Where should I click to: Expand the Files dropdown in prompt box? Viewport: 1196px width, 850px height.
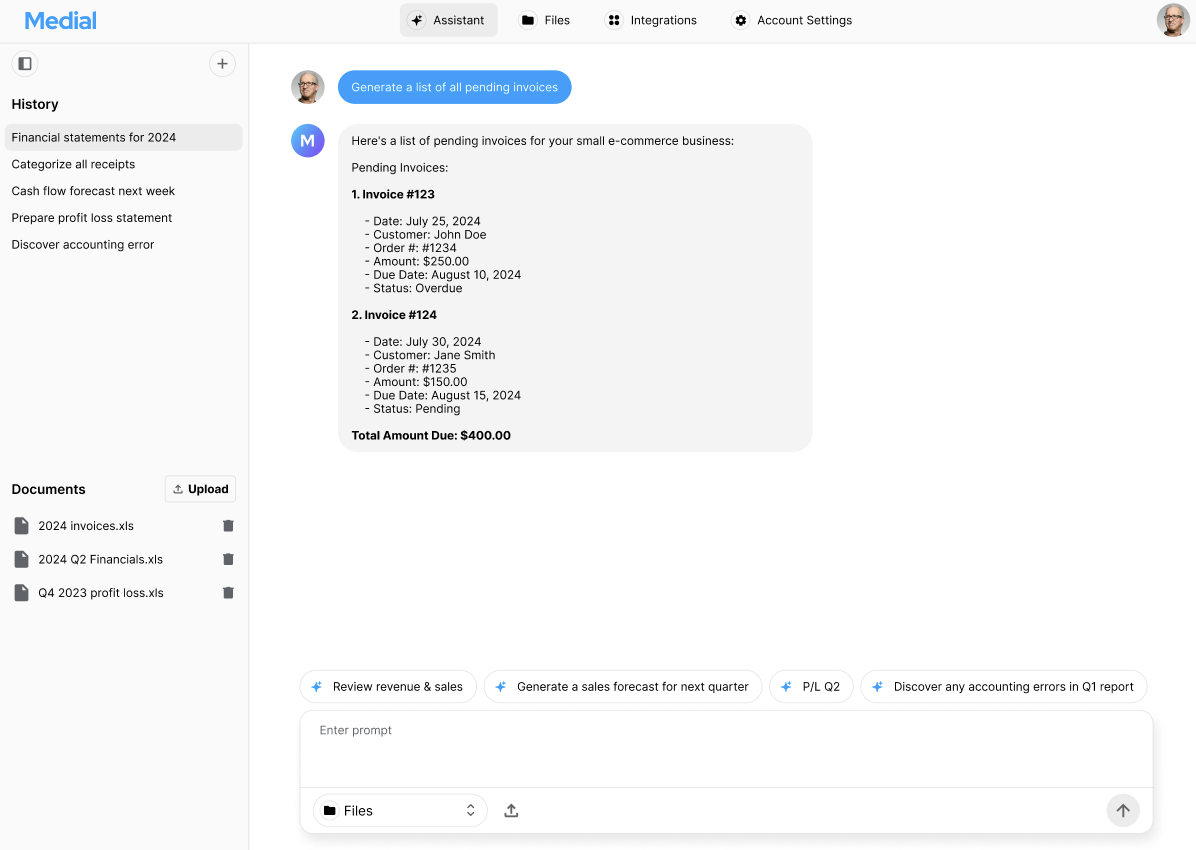pos(400,811)
